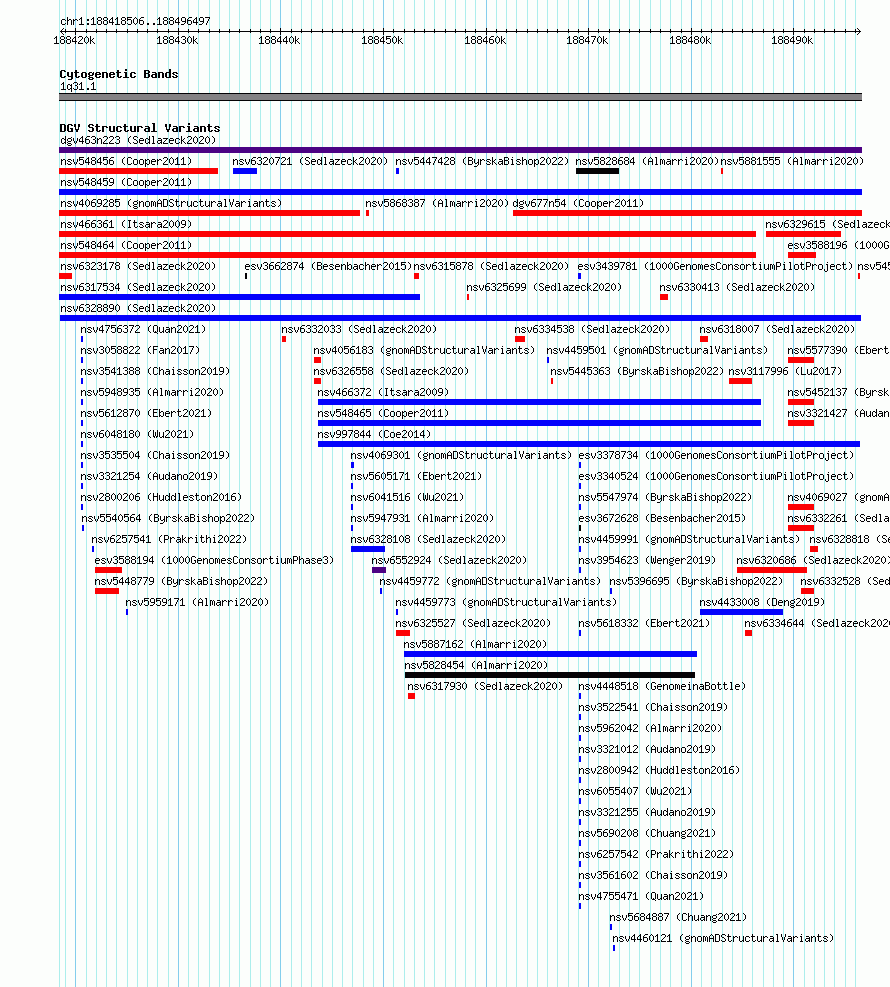Open the nsv5828454 (Almarri2020) label
The image size is (890, 987).
tap(476, 665)
